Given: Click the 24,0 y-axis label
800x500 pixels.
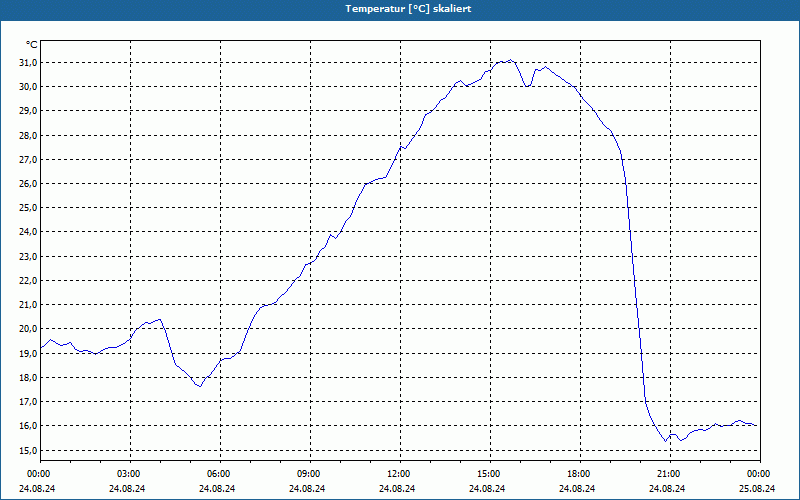Looking at the screenshot, I should pyautogui.click(x=28, y=232).
